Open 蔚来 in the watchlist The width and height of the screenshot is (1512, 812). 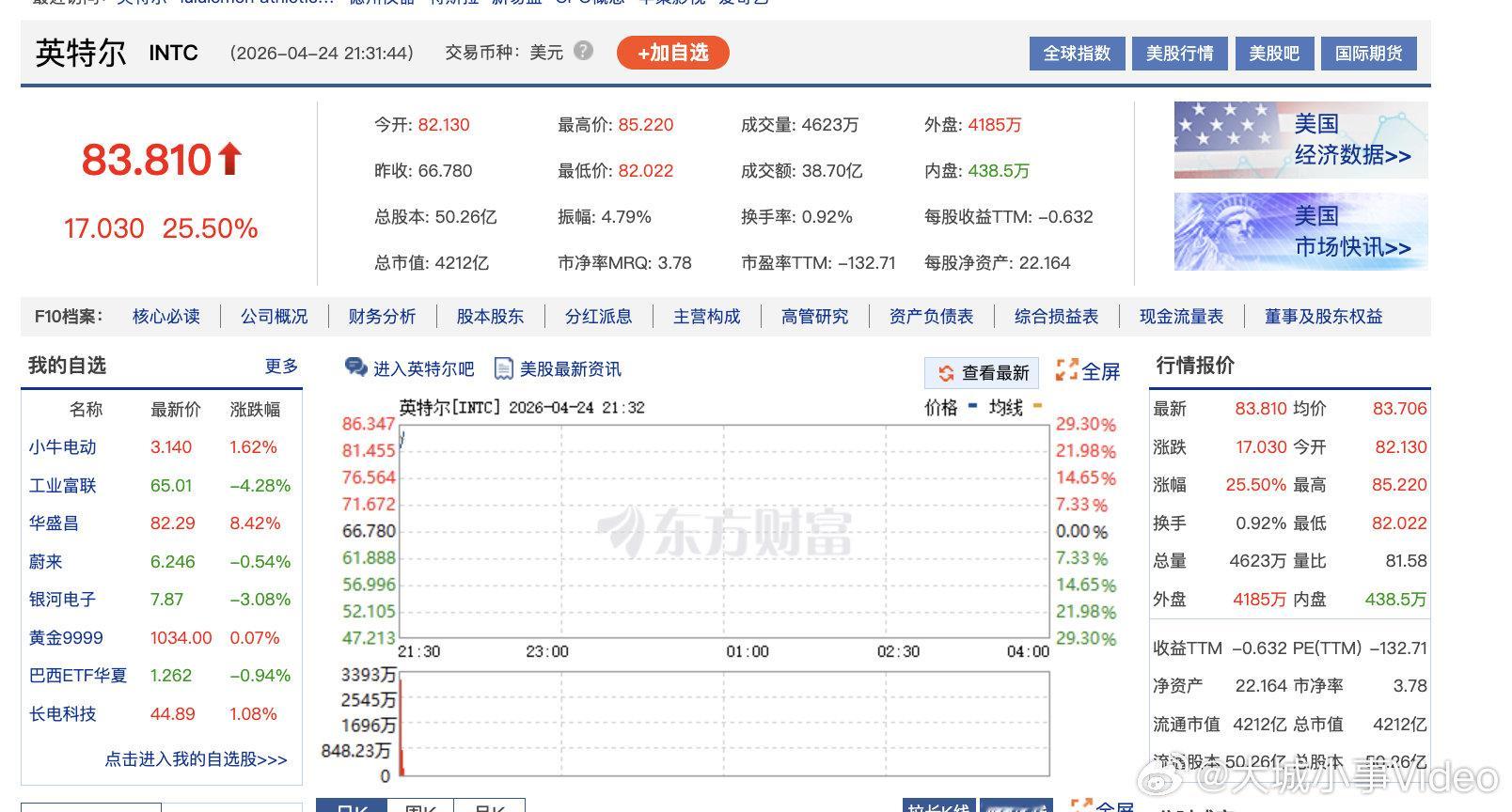point(45,562)
